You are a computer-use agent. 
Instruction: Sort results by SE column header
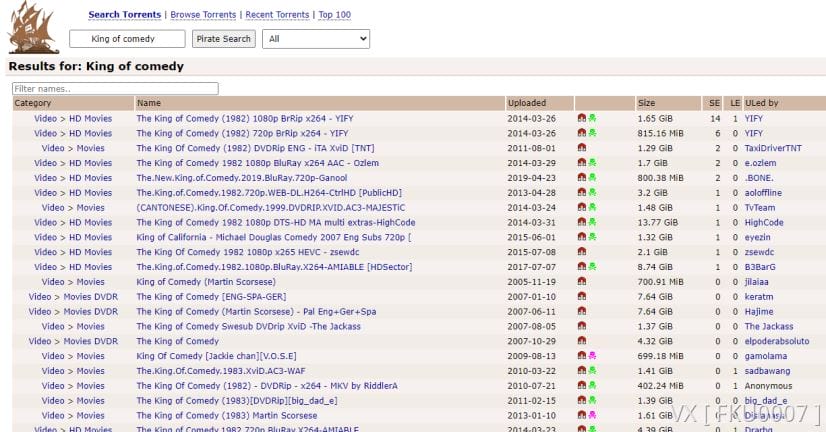(714, 103)
